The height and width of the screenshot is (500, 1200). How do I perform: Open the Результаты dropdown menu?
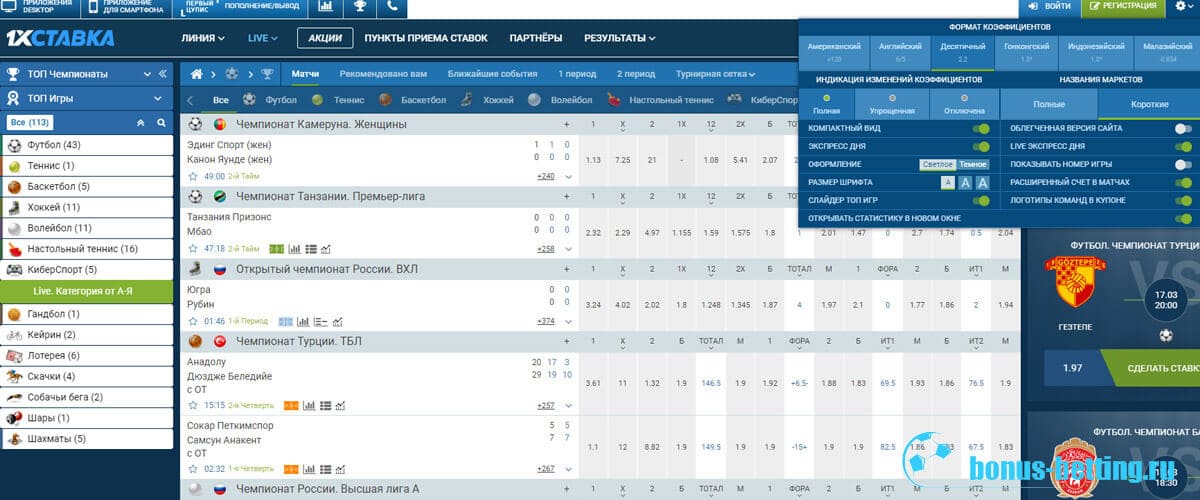click(x=619, y=39)
